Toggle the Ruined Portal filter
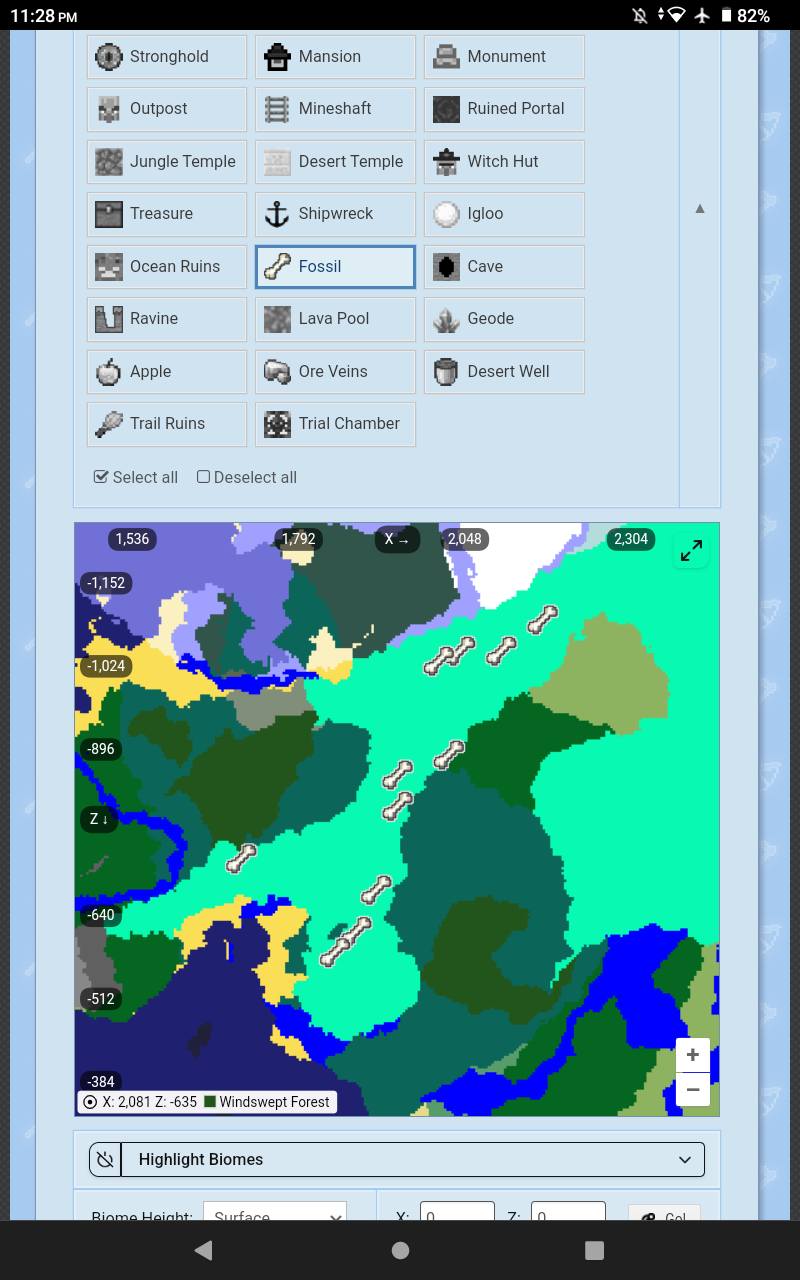Screen dimensions: 800x1280 click(504, 109)
